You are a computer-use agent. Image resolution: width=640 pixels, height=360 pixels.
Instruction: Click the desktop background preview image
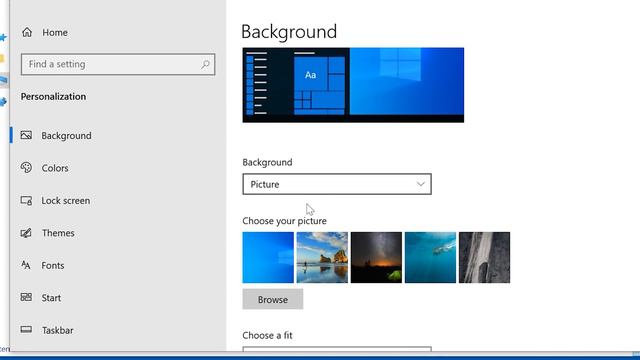(x=353, y=85)
